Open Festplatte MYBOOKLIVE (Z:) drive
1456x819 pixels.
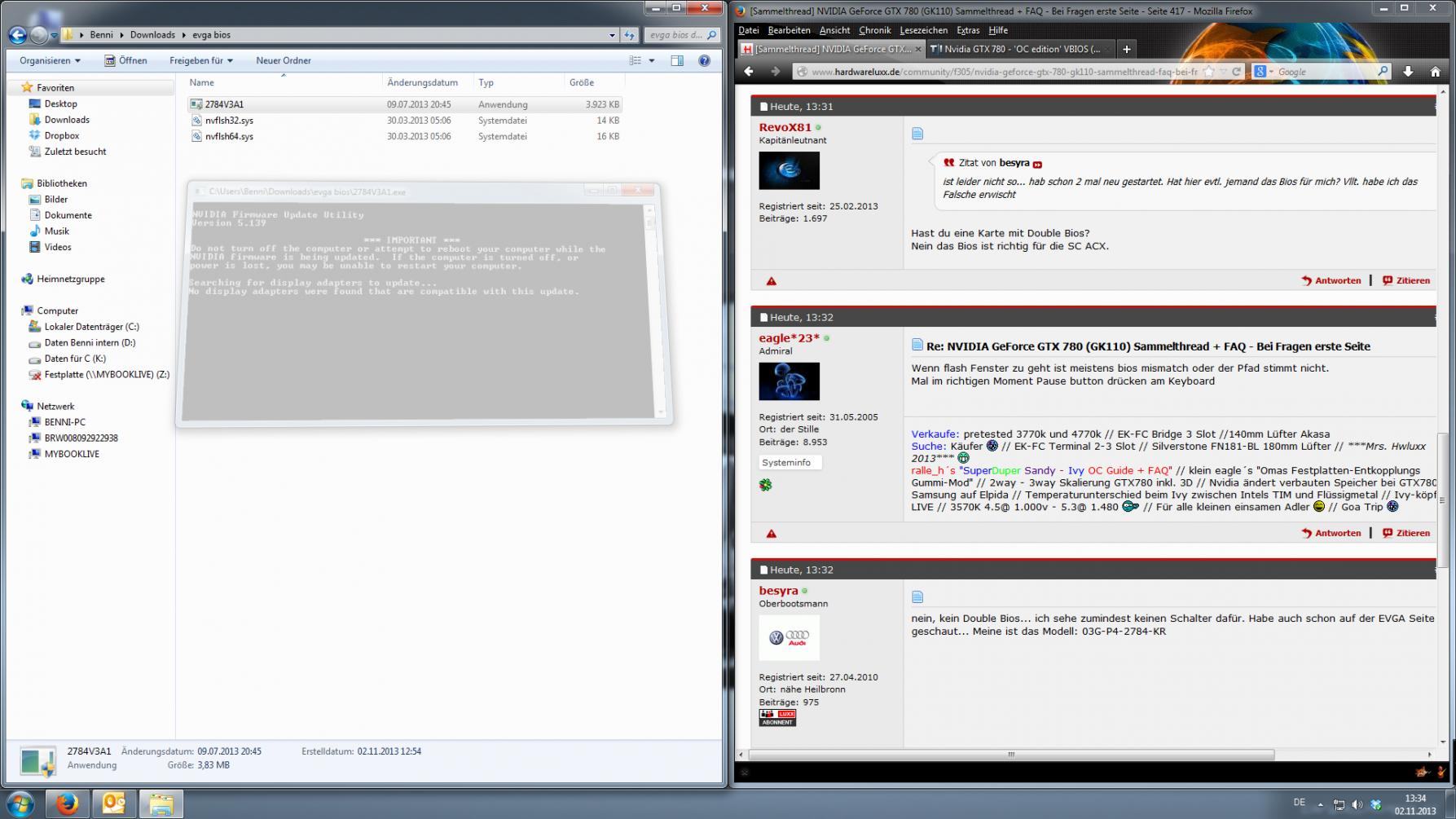pyautogui.click(x=107, y=375)
